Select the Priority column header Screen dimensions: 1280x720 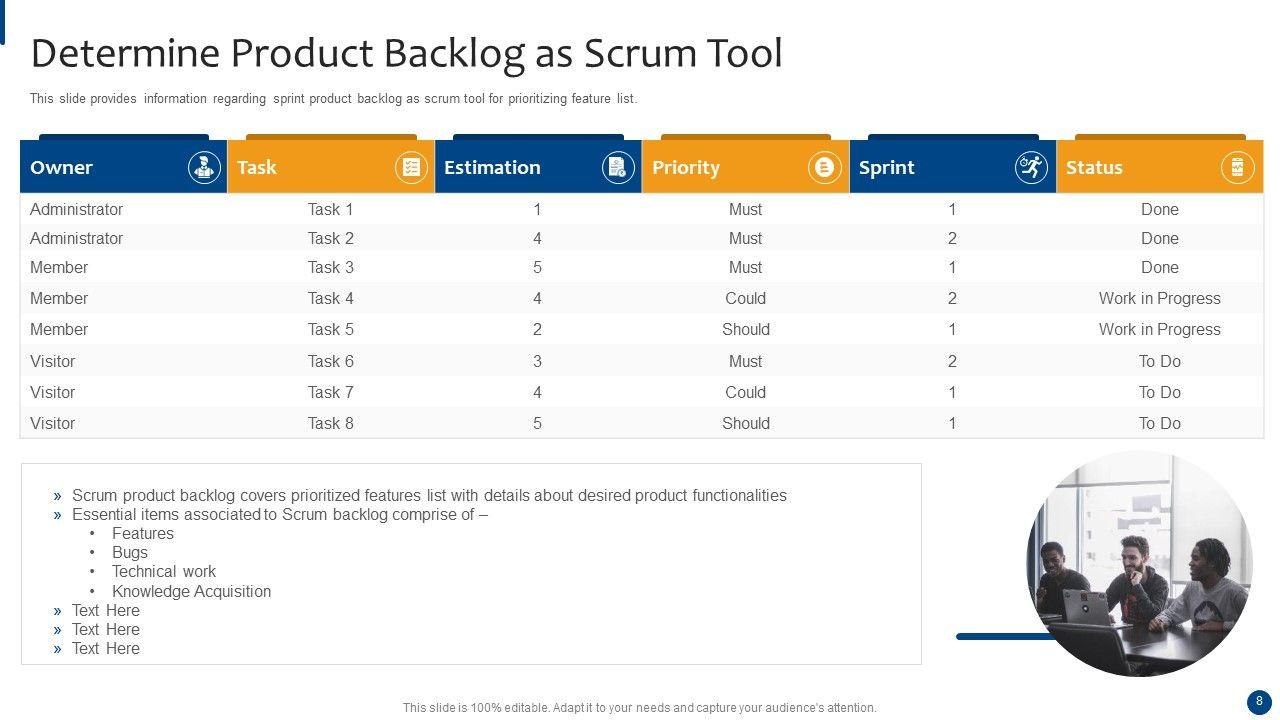click(x=686, y=167)
